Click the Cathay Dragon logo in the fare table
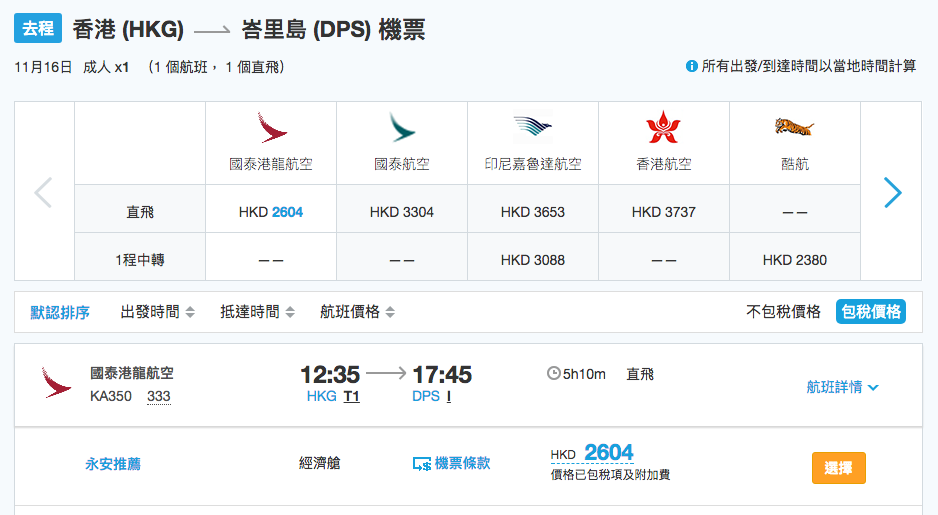Screen dimensions: 938x515 pos(272,127)
